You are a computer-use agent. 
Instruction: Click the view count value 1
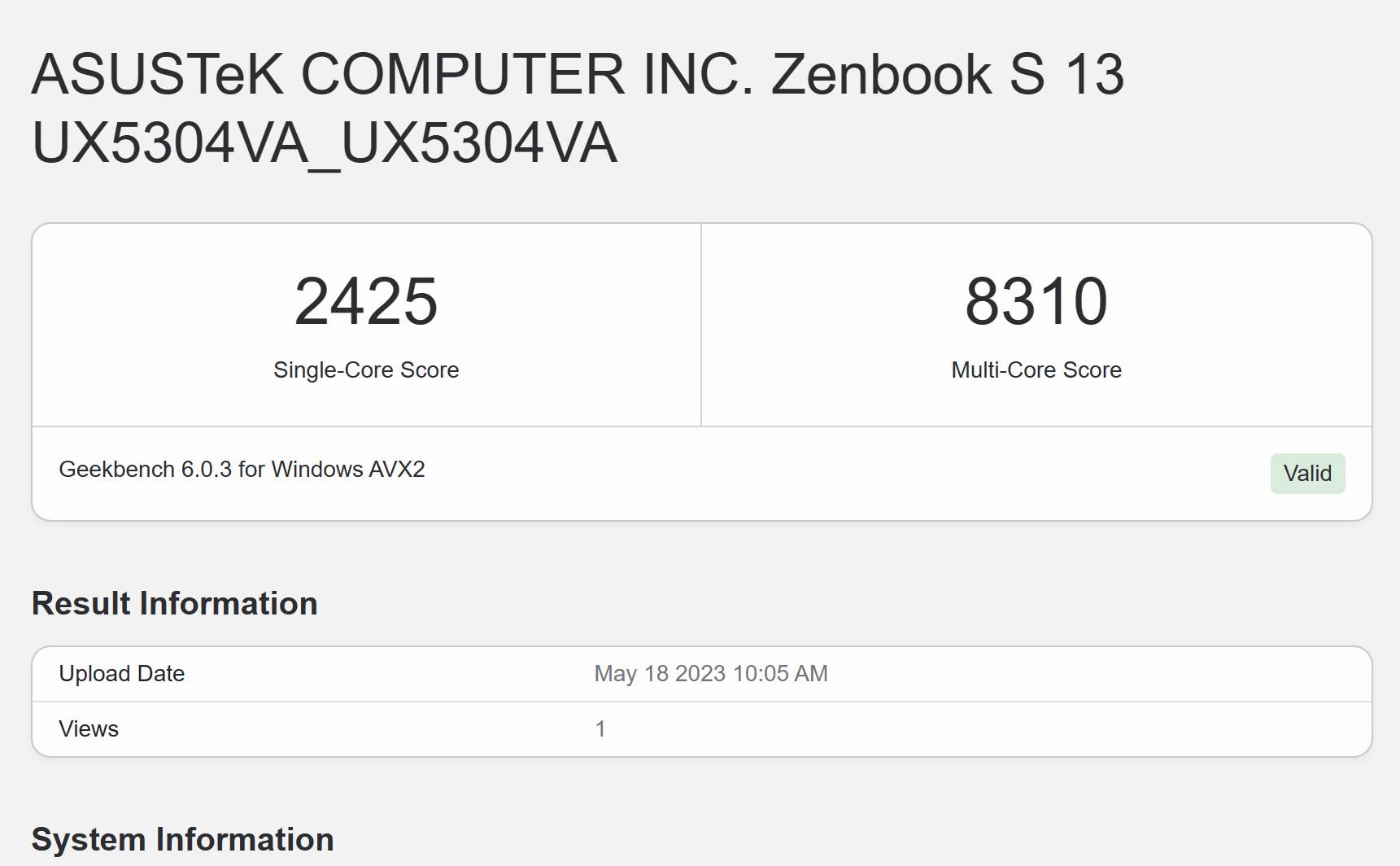pyautogui.click(x=600, y=728)
